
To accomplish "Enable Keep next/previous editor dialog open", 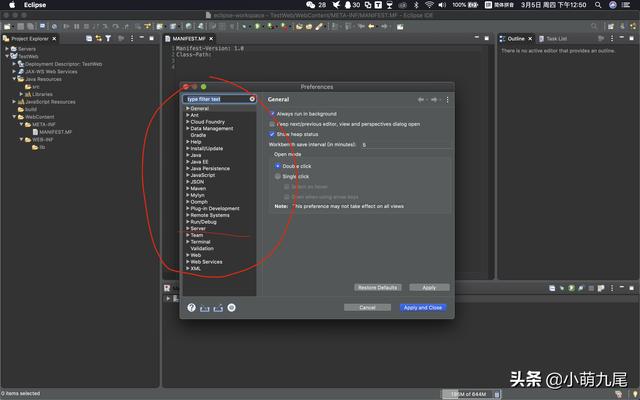I will click(x=272, y=124).
